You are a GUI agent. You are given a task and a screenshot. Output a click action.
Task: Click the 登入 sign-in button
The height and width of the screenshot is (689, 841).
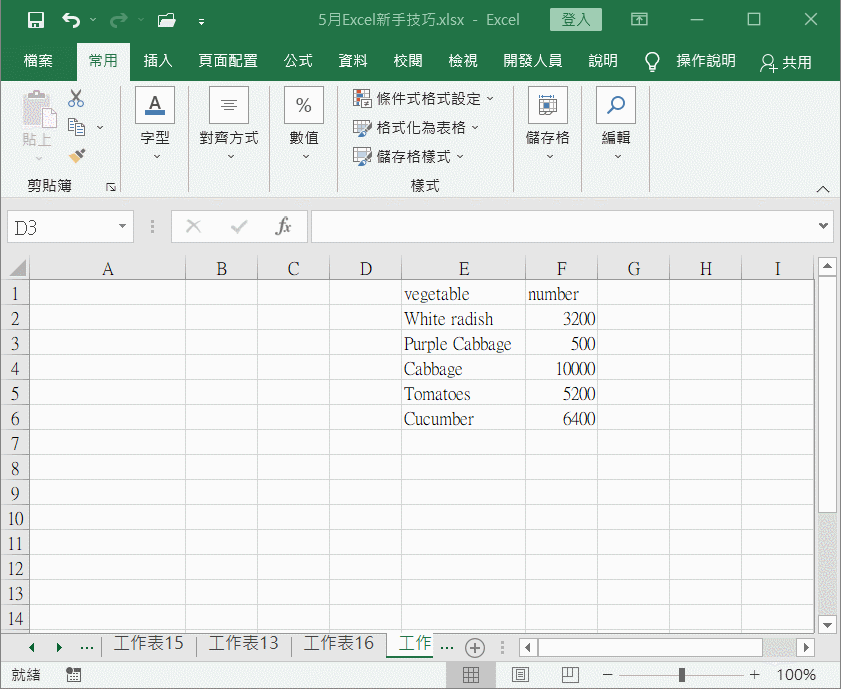(x=576, y=20)
